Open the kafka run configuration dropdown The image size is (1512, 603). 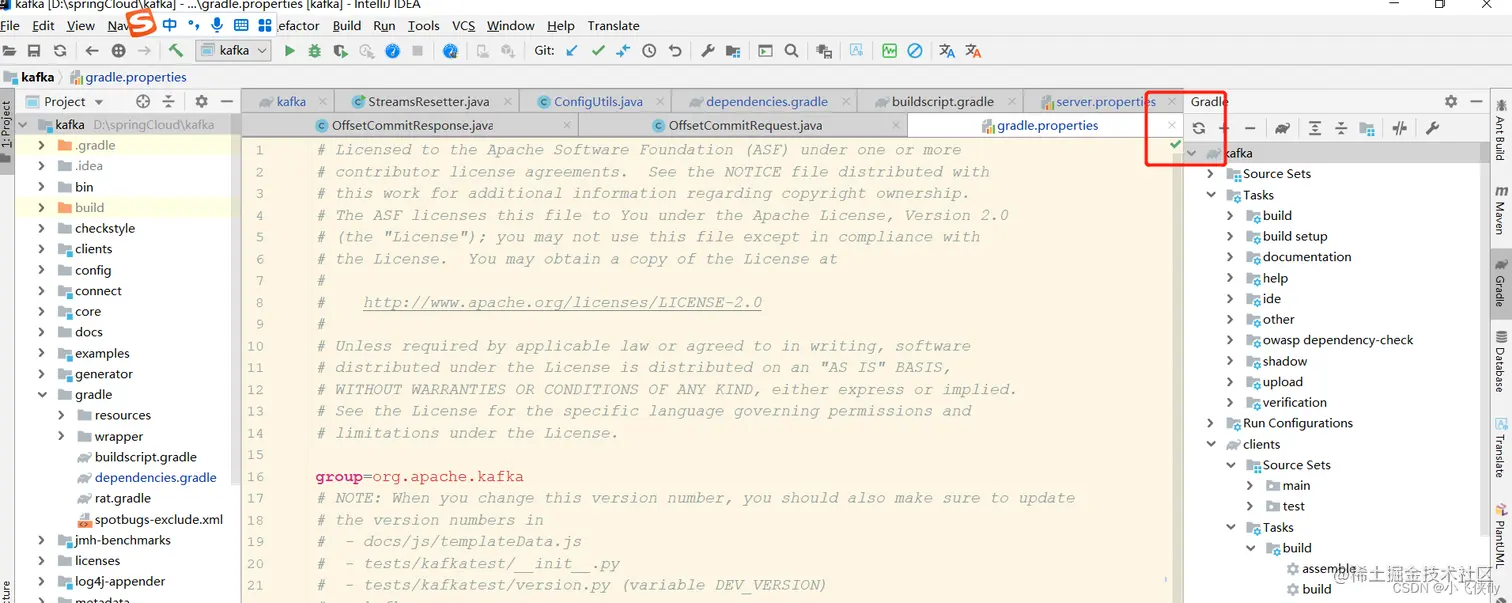pyautogui.click(x=235, y=50)
